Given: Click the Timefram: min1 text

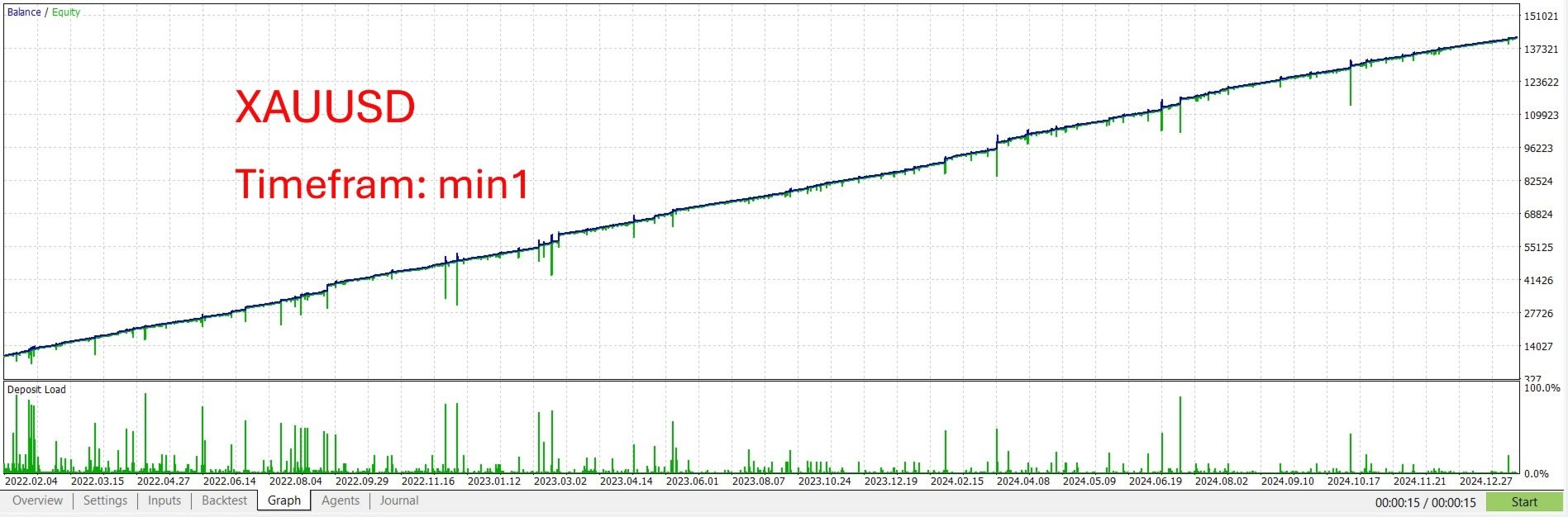Looking at the screenshot, I should click(x=382, y=183).
